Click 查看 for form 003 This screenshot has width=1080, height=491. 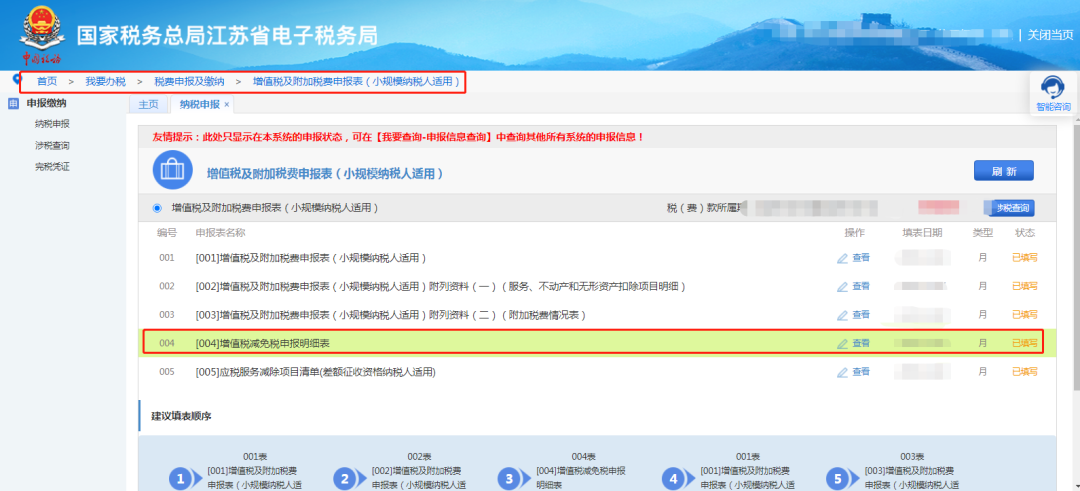pyautogui.click(x=861, y=315)
